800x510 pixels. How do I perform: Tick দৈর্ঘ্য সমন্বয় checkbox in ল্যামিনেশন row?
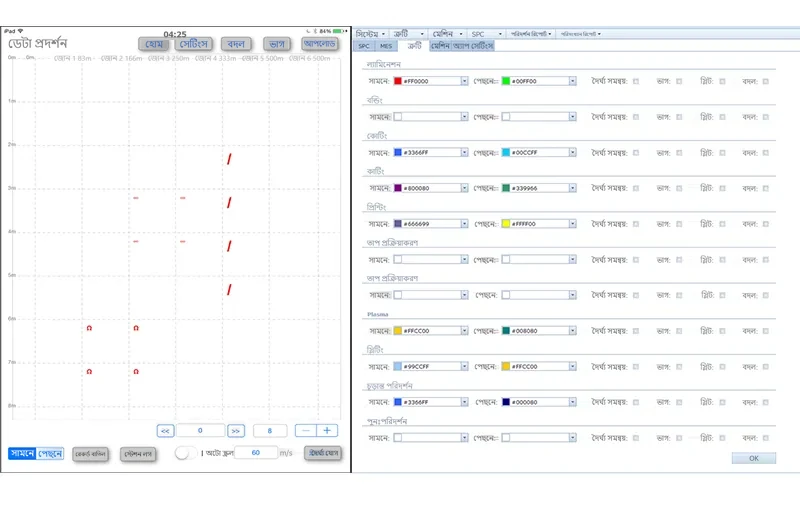[x=636, y=81]
